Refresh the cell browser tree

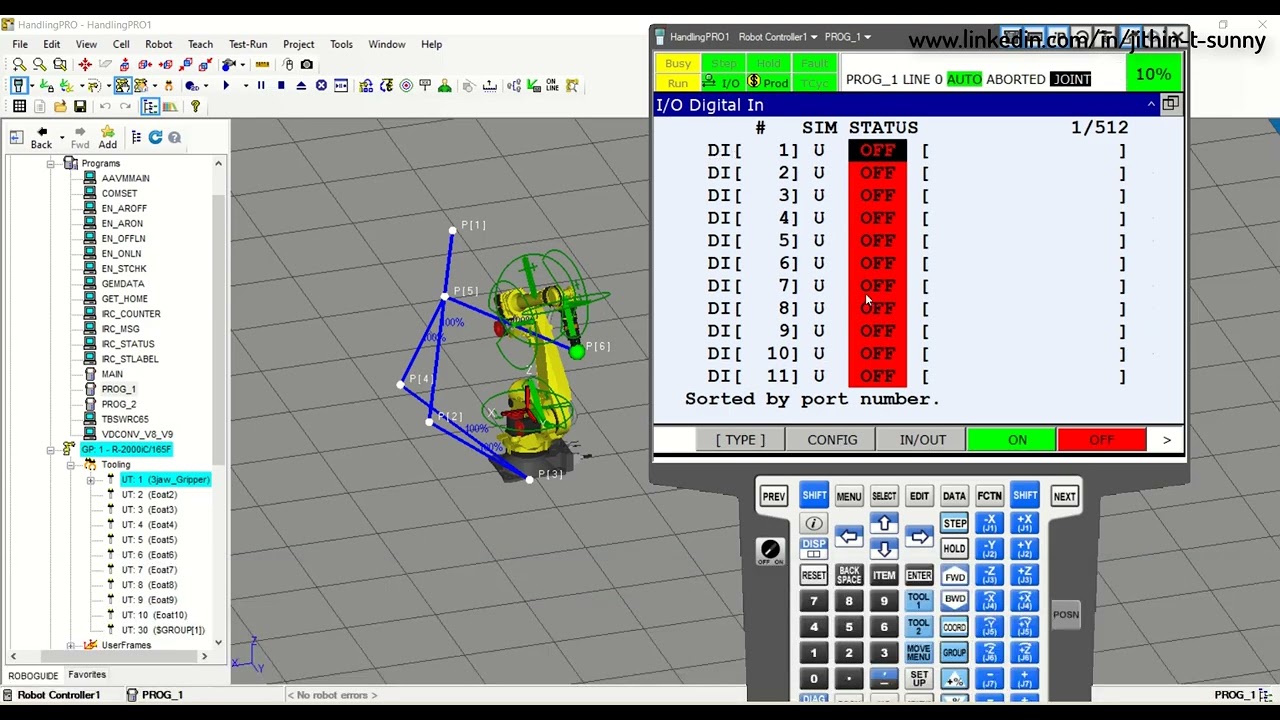[155, 137]
